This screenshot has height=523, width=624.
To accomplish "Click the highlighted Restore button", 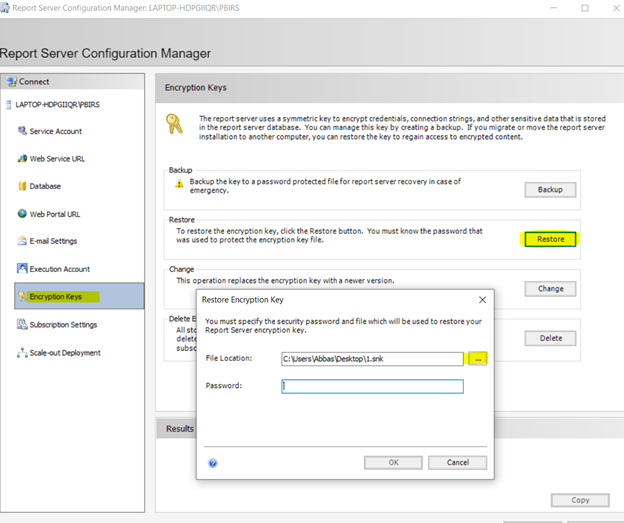I will pos(550,239).
